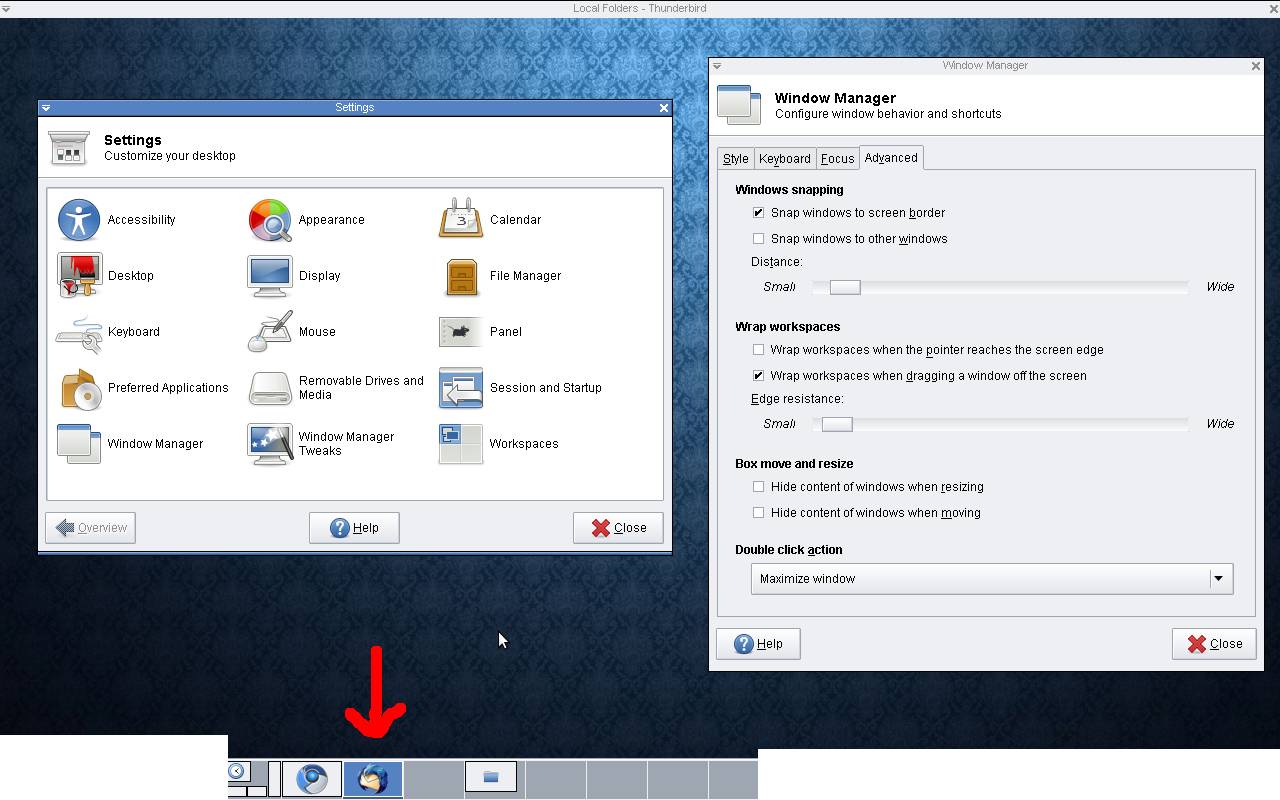Open the Settings window title bar menu arrow
This screenshot has height=800, width=1280.
(x=46, y=108)
